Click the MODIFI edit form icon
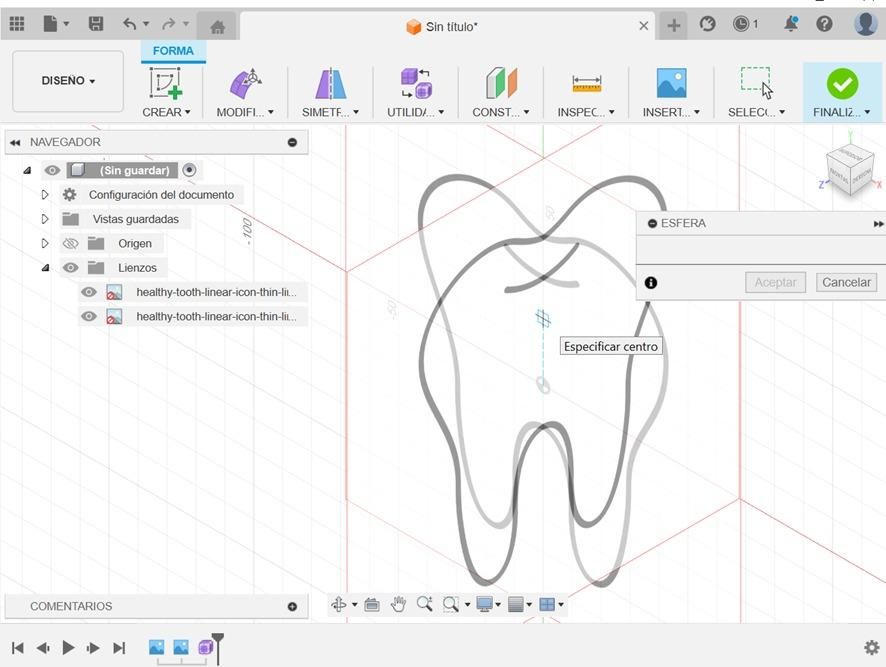 tap(245, 84)
